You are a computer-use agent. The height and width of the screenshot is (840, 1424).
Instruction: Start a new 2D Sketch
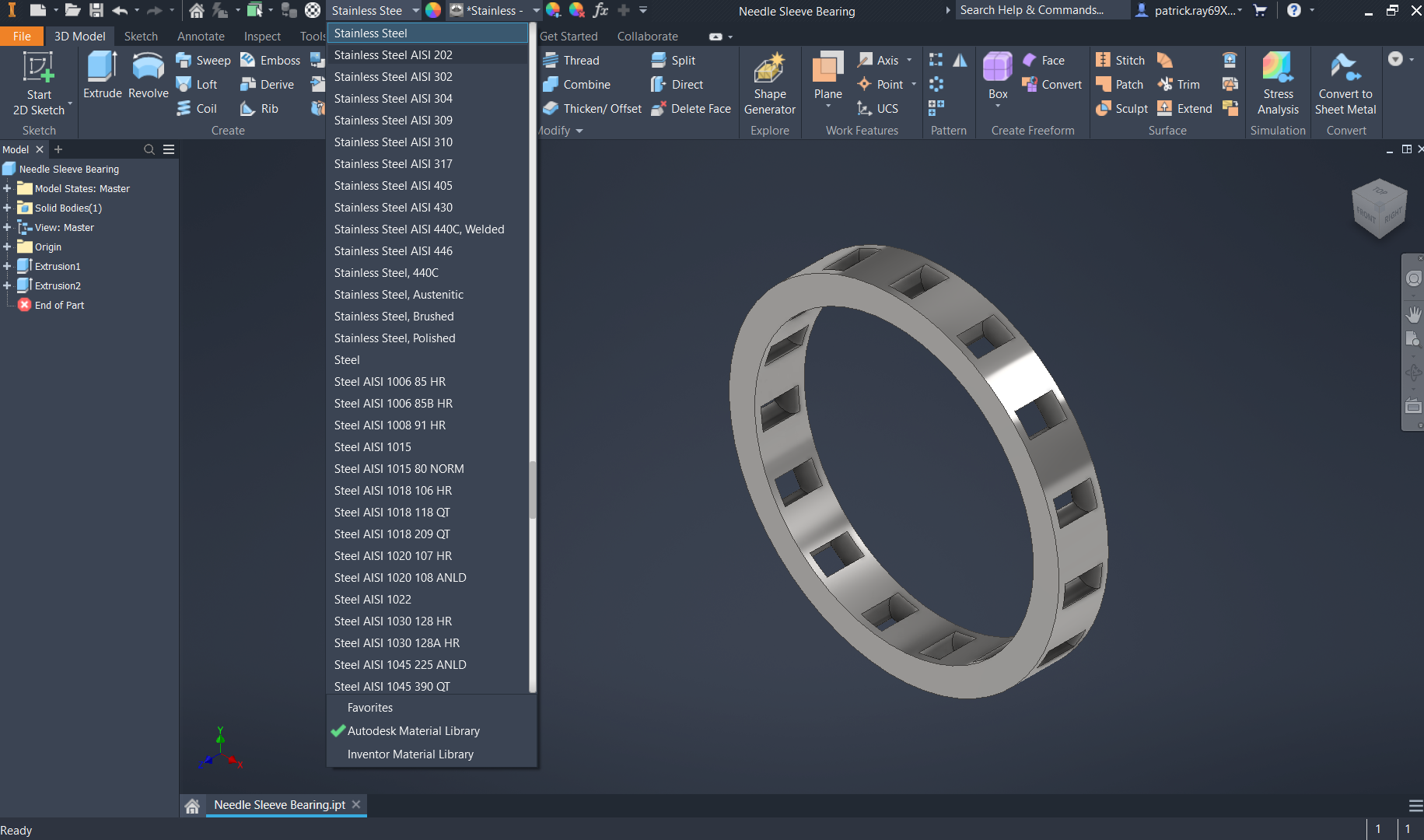(38, 68)
